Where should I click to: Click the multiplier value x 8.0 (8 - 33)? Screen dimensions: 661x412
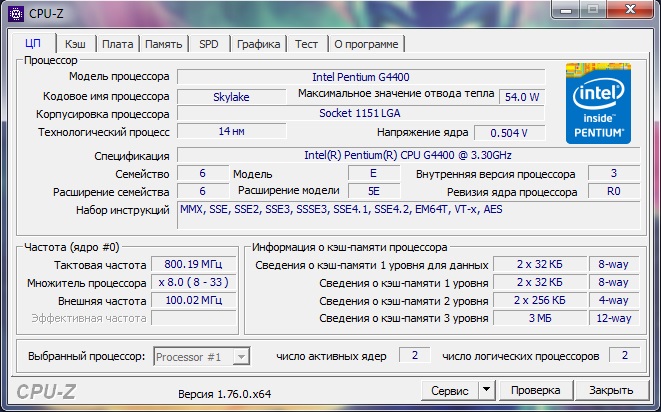(193, 282)
